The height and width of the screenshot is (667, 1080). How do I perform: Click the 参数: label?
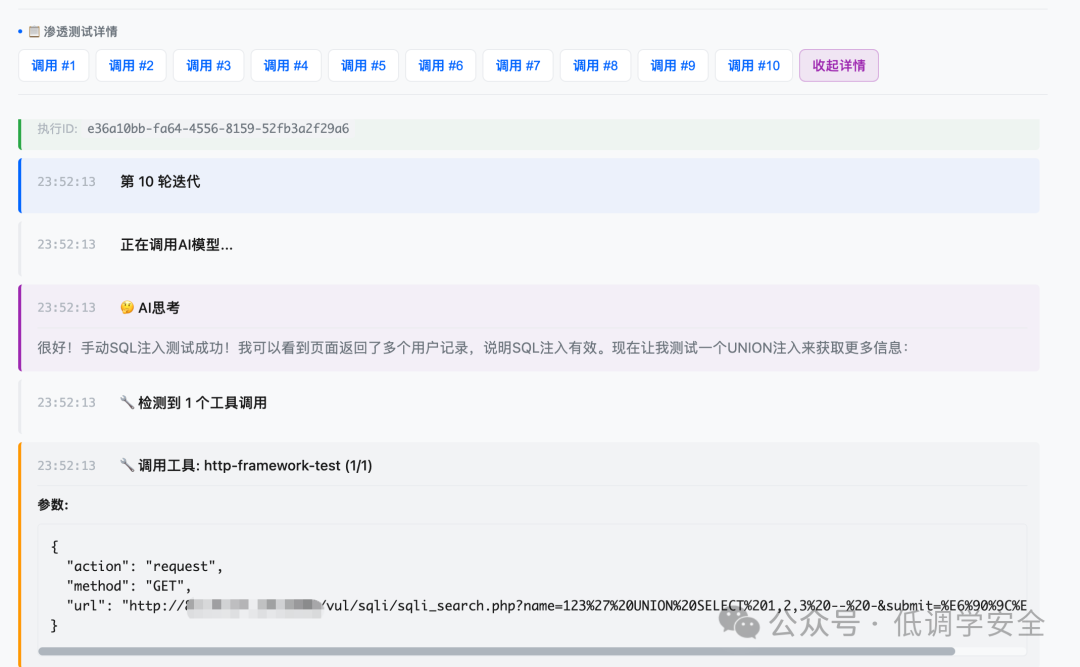pyautogui.click(x=53, y=504)
